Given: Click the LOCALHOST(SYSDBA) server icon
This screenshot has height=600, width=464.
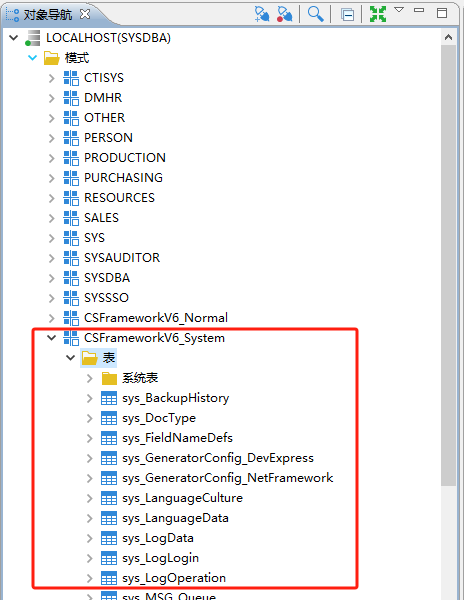Looking at the screenshot, I should pos(33,38).
